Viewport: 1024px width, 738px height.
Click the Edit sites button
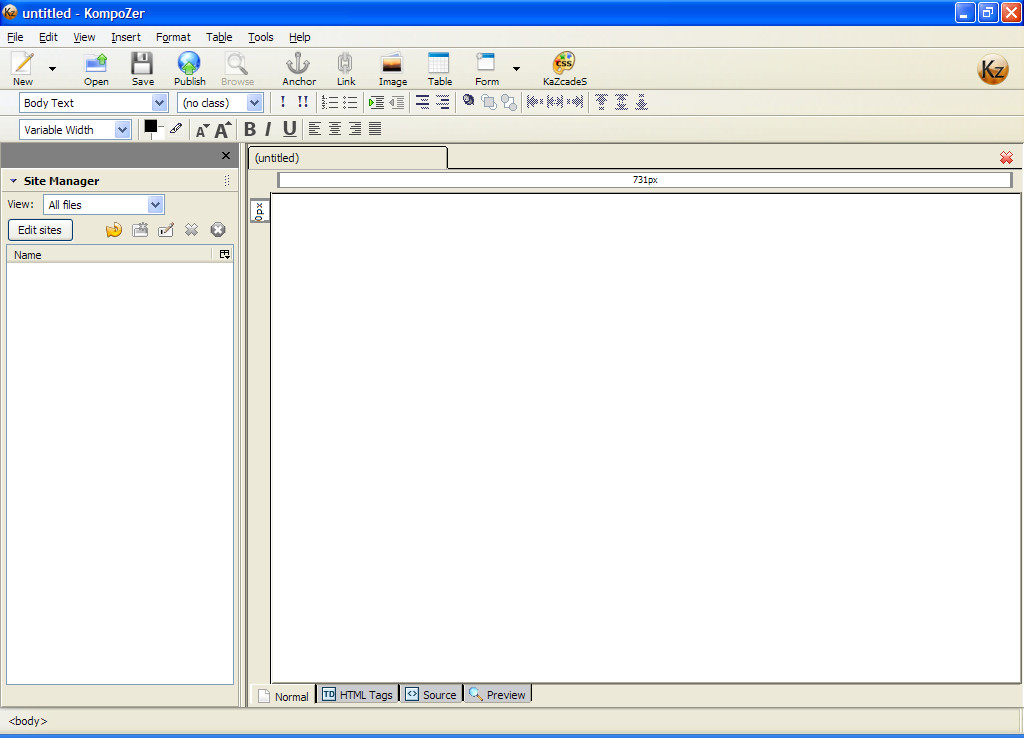pyautogui.click(x=40, y=230)
